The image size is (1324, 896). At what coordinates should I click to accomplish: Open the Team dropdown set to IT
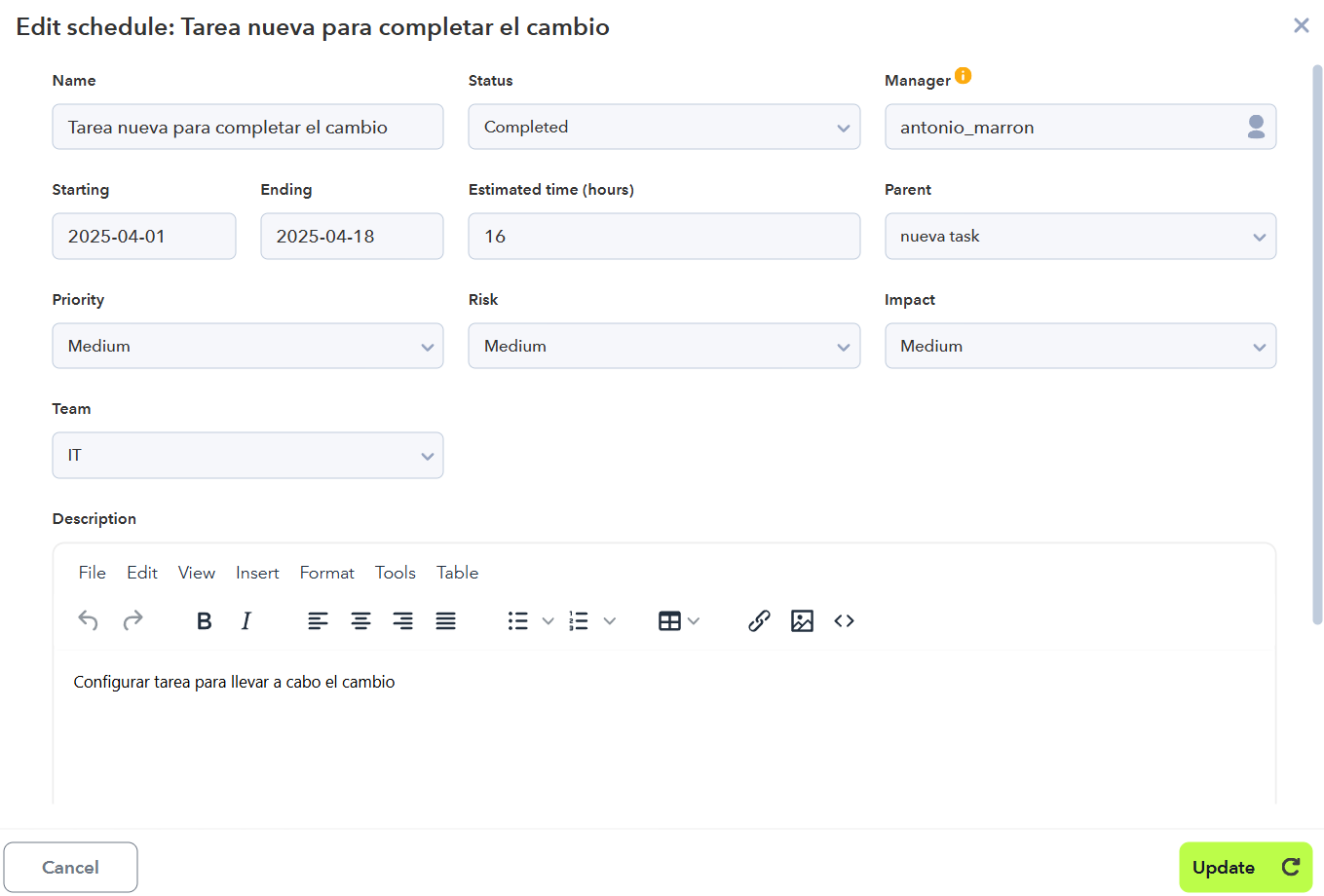tap(247, 456)
